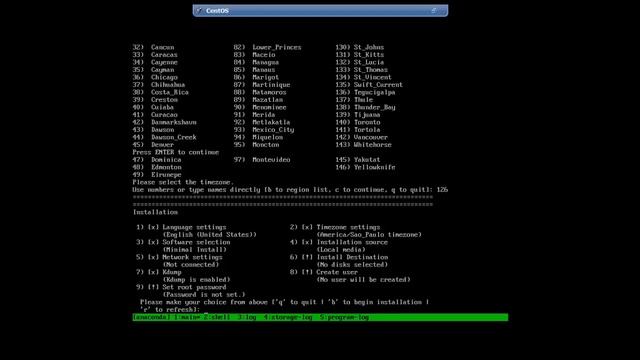Viewport: 640px width, 360px height.
Task: Open the 5:program-log tab in the status bar
Action: 344,317
